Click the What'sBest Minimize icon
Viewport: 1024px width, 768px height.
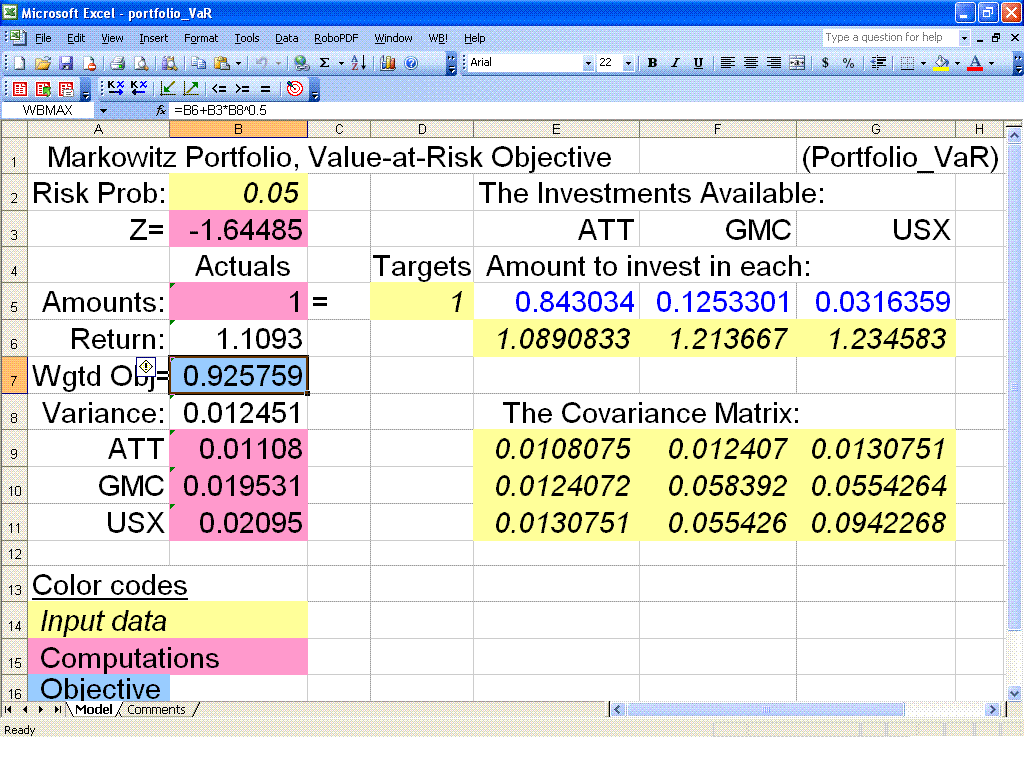(x=168, y=88)
